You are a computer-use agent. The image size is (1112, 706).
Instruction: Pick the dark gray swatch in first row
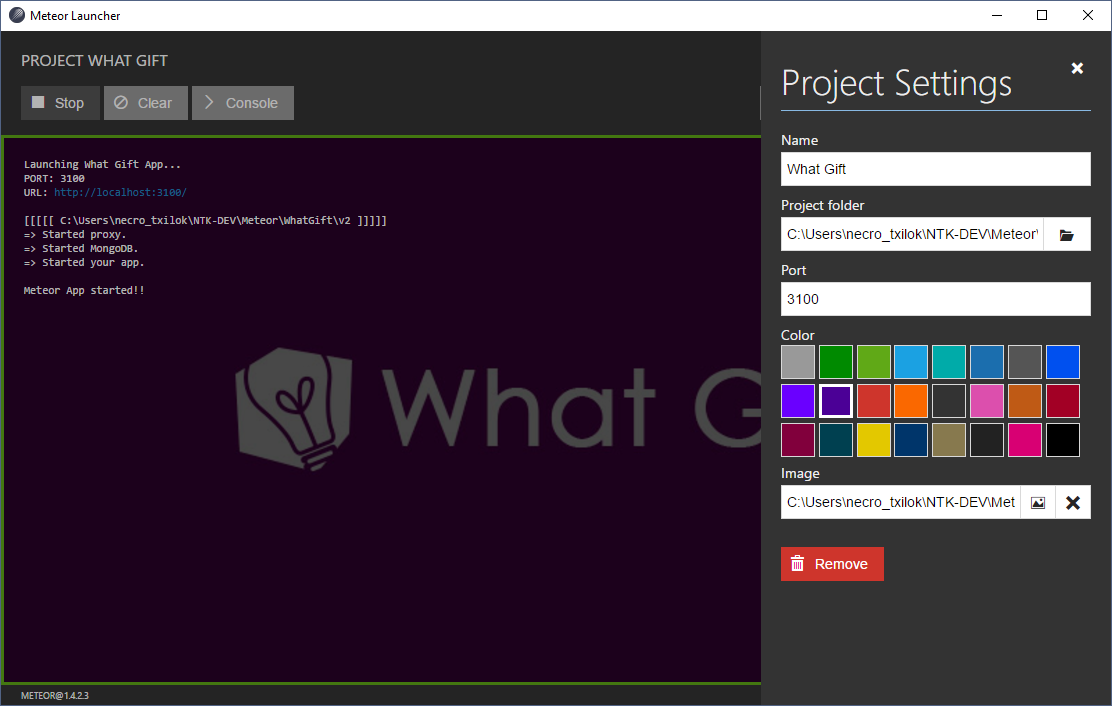pyautogui.click(x=1025, y=362)
